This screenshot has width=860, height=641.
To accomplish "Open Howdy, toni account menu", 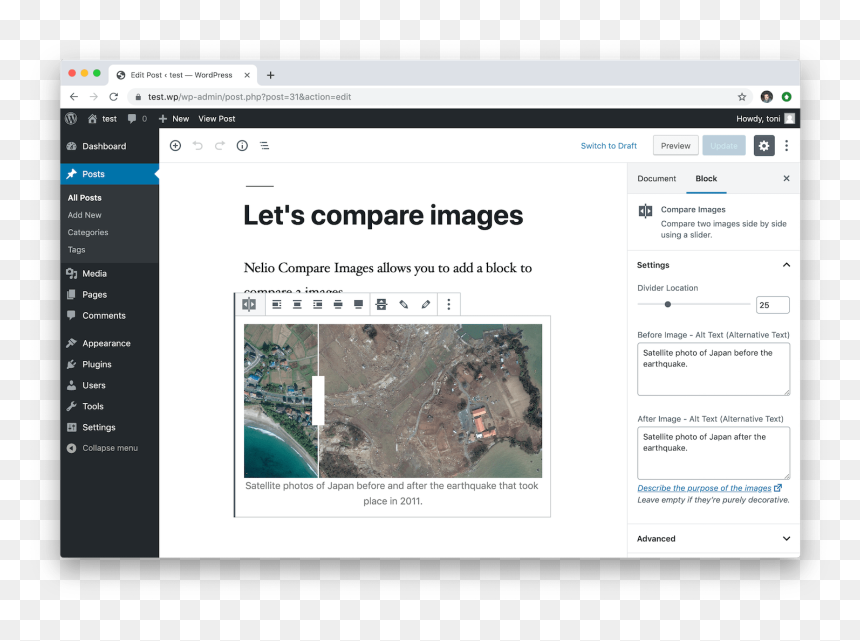I will pos(765,118).
